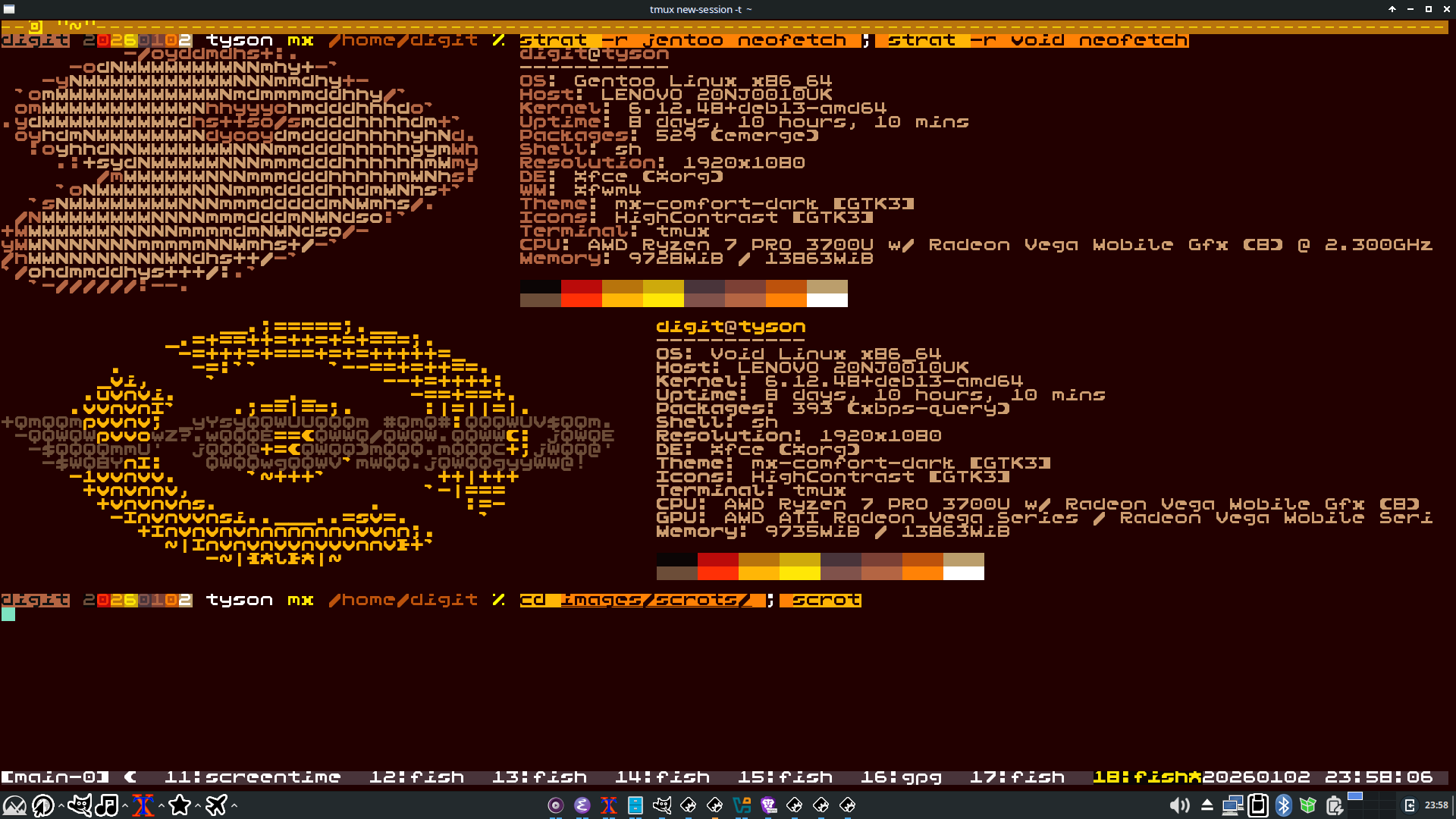Switch to the Emacs taskbar window
The width and height of the screenshot is (1456, 819).
point(582,805)
